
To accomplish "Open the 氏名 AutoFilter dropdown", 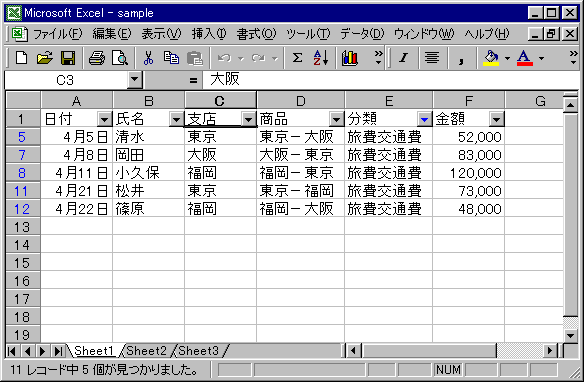I will click(x=176, y=120).
